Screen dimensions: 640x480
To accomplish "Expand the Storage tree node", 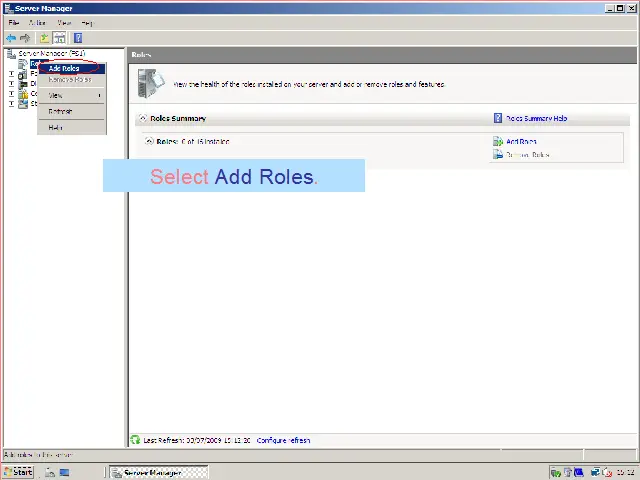I will click(x=11, y=104).
